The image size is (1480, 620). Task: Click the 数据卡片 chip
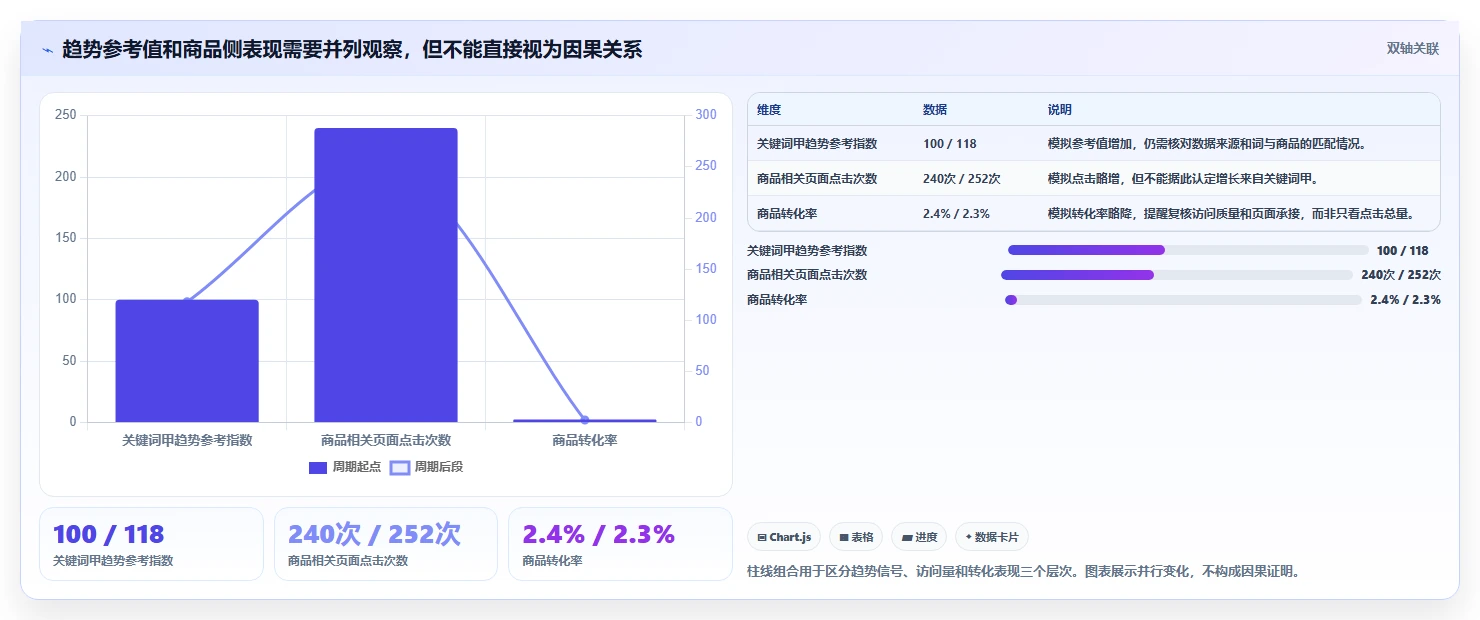click(992, 537)
